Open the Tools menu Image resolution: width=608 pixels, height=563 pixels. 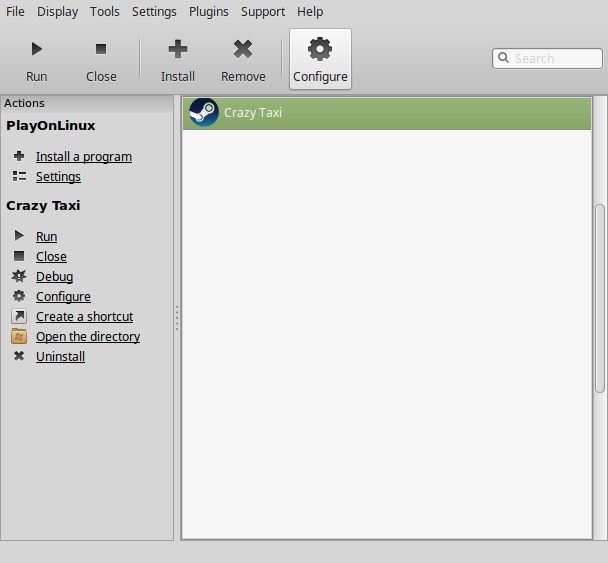[x=105, y=12]
